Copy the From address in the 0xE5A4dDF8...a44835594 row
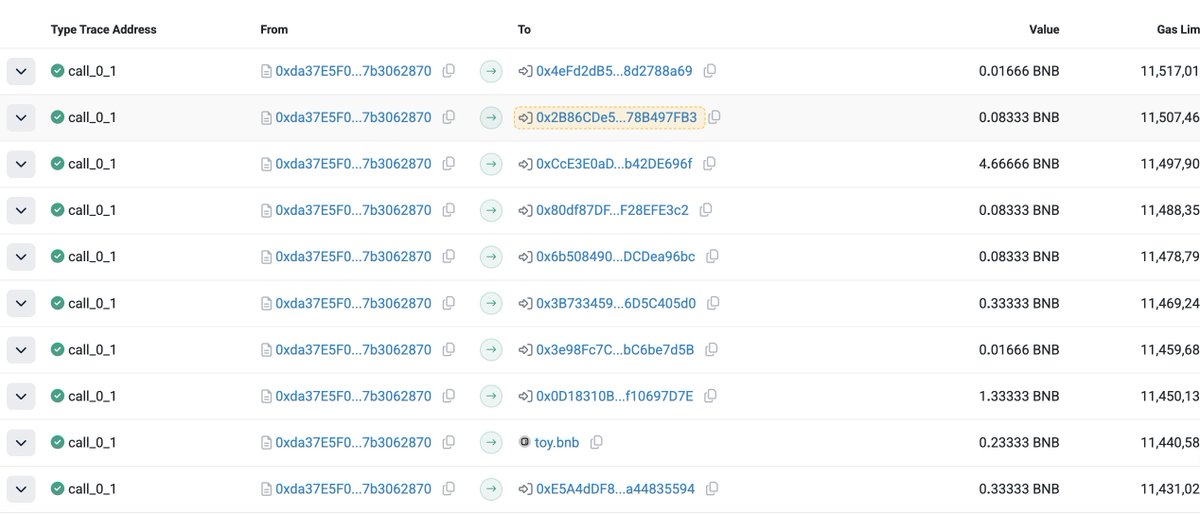Viewport: 1200px width, 514px height. pos(449,489)
